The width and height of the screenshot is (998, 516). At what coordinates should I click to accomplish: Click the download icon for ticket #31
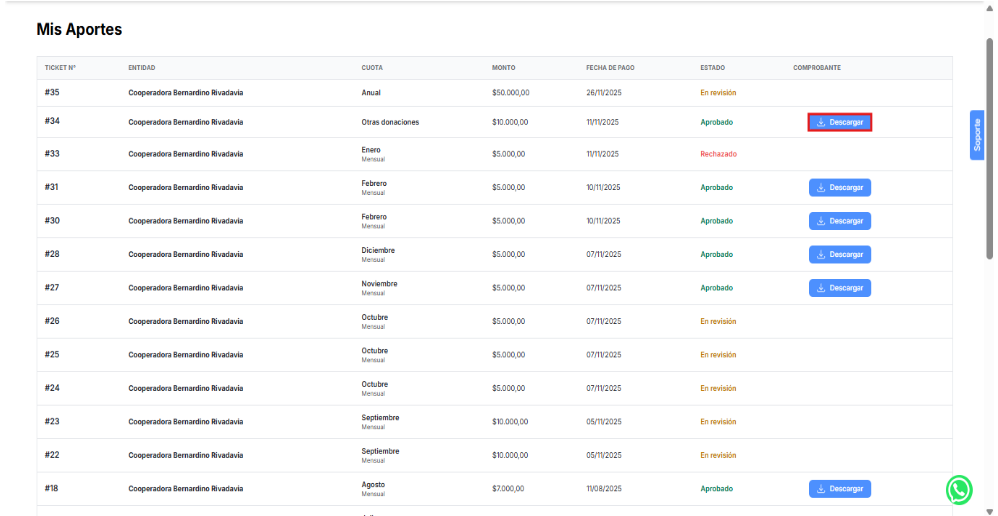pos(821,187)
